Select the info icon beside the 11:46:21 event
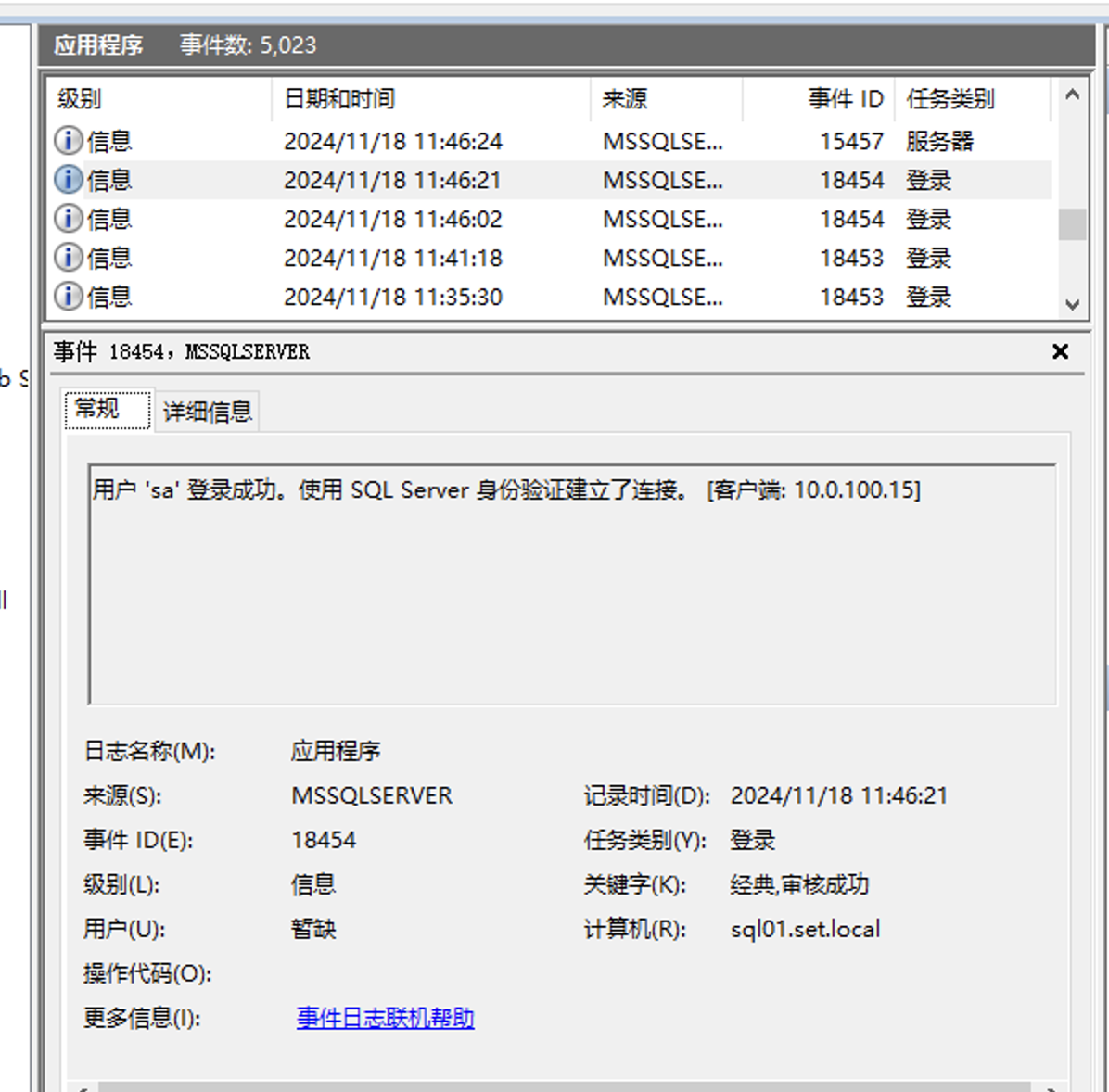 pyautogui.click(x=68, y=179)
